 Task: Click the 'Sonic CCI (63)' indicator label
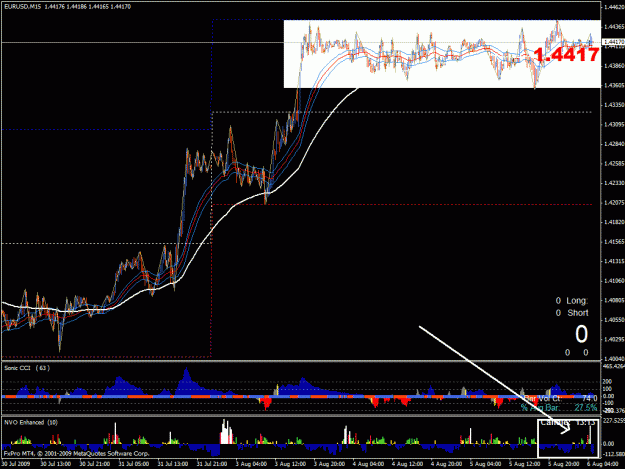coord(27,368)
